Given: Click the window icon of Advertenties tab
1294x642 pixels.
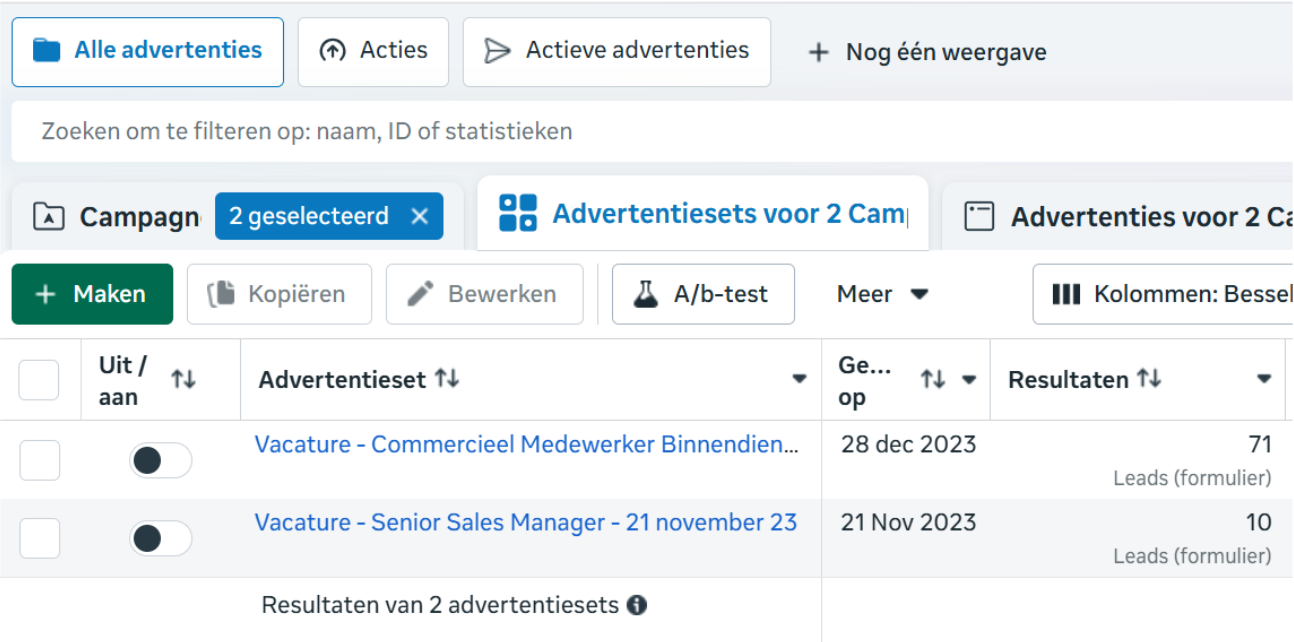Looking at the screenshot, I should [979, 216].
